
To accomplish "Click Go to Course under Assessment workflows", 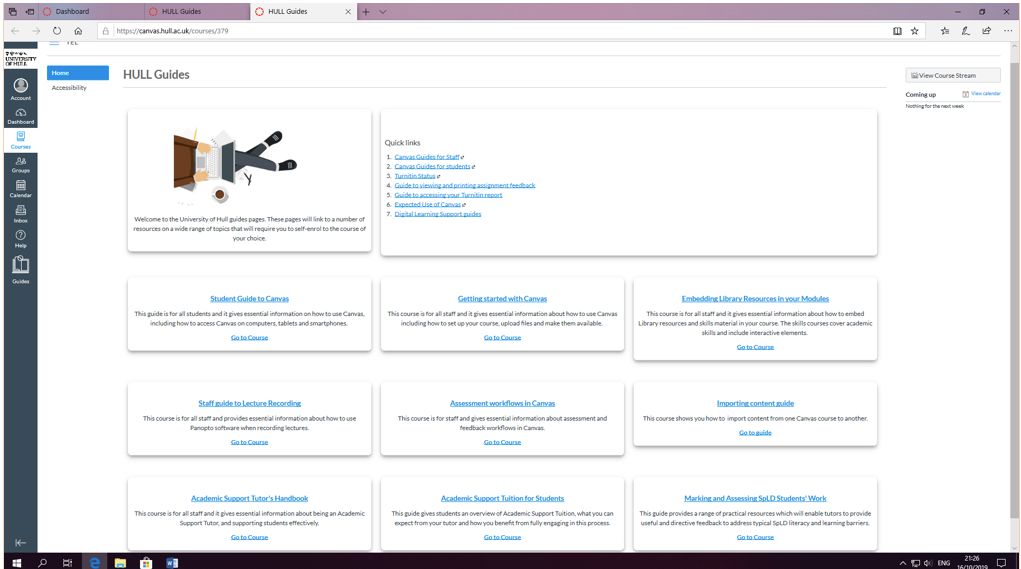I will tap(503, 443).
